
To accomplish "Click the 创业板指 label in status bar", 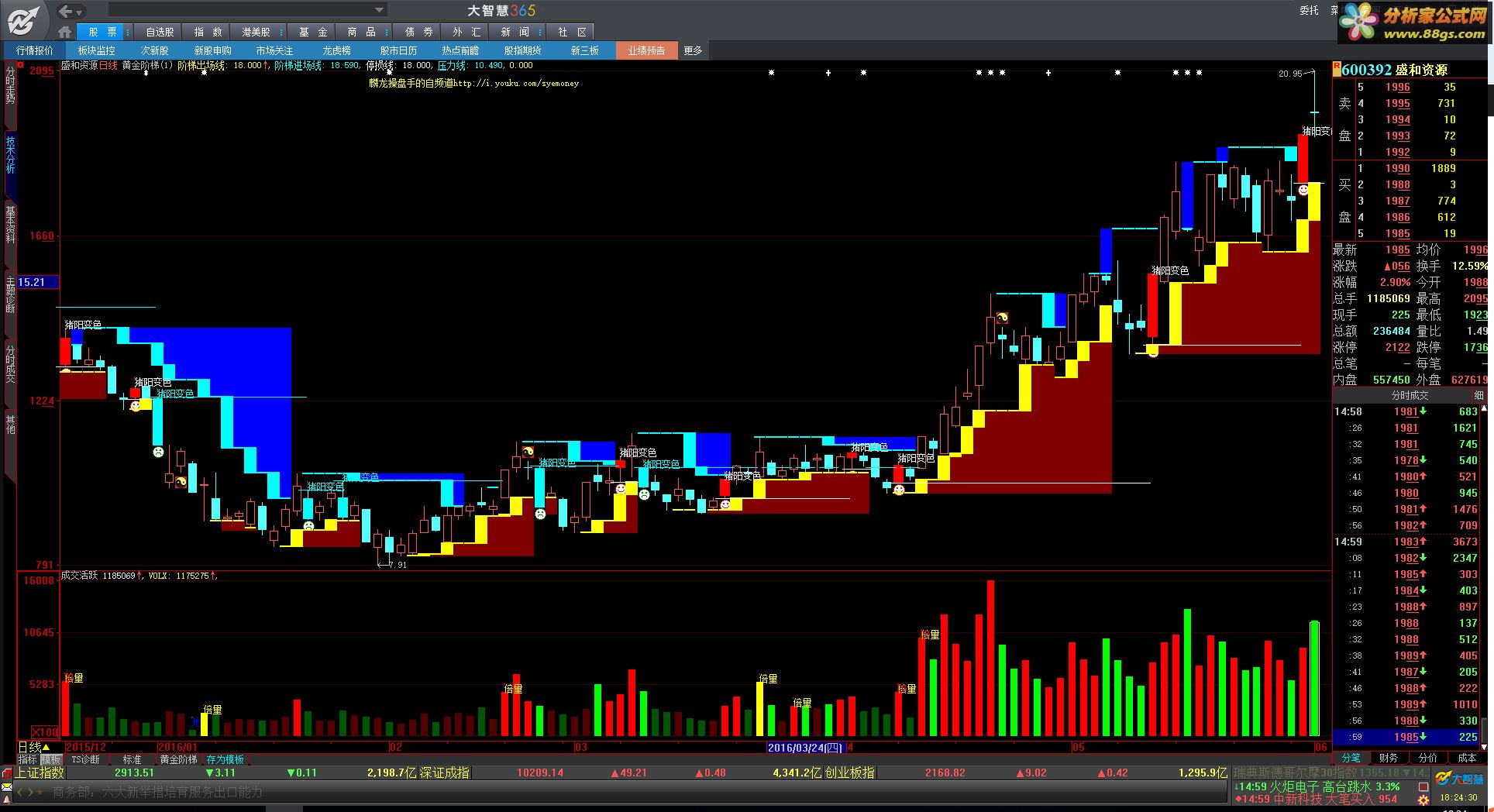I will point(849,772).
